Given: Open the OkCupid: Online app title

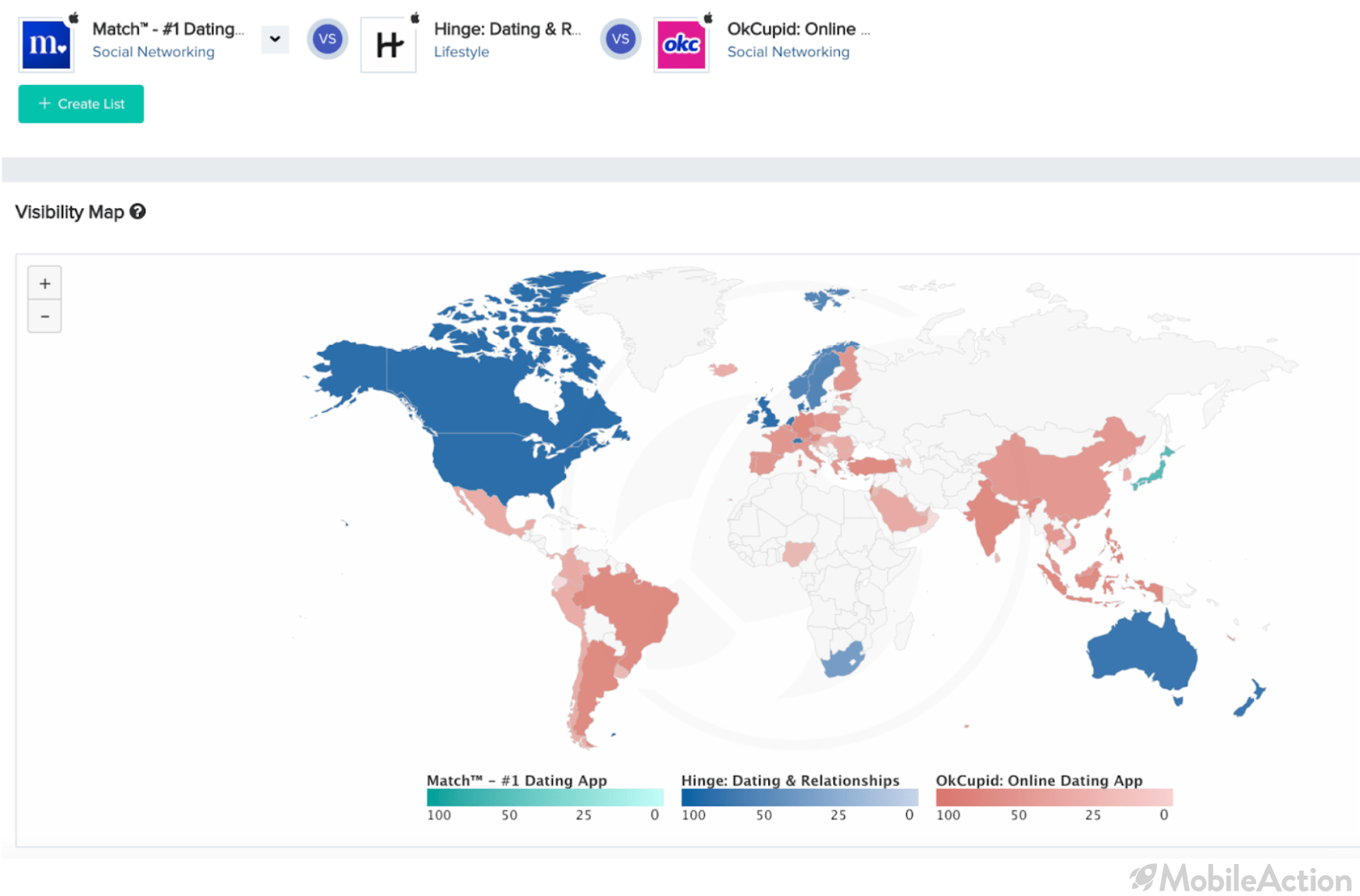Looking at the screenshot, I should [x=798, y=29].
